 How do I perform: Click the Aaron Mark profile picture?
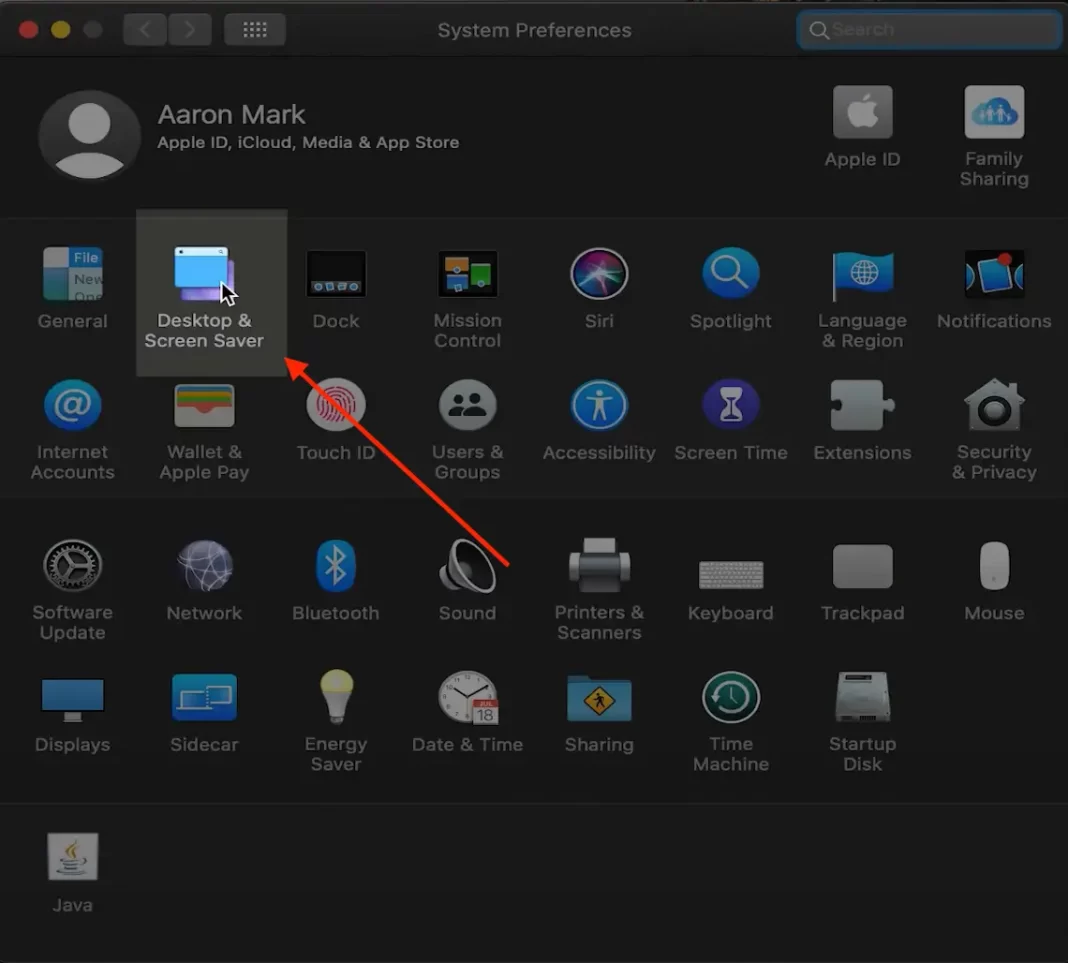coord(89,135)
